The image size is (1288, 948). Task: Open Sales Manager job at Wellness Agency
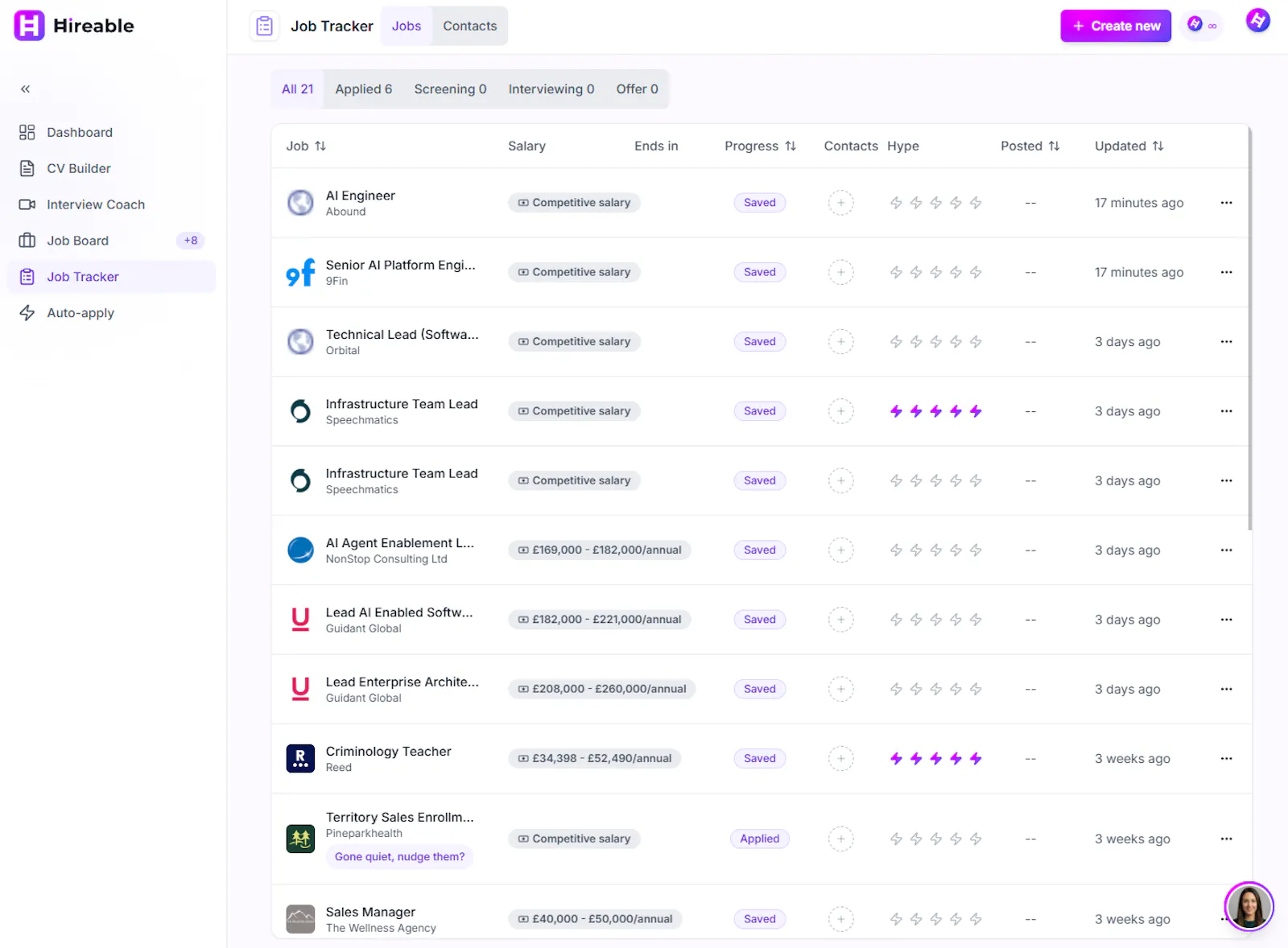[x=370, y=912]
